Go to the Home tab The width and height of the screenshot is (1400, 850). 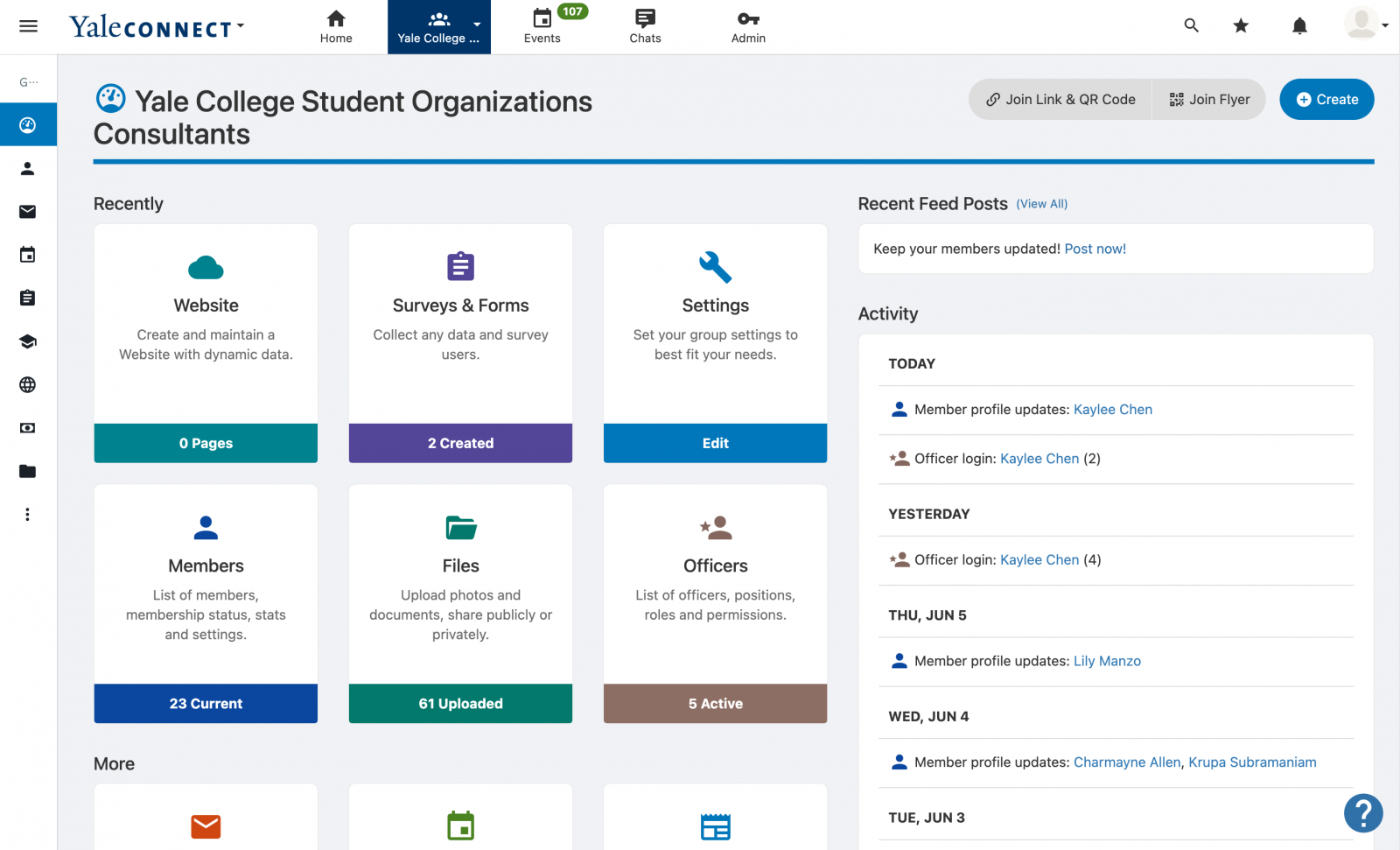[x=336, y=26]
